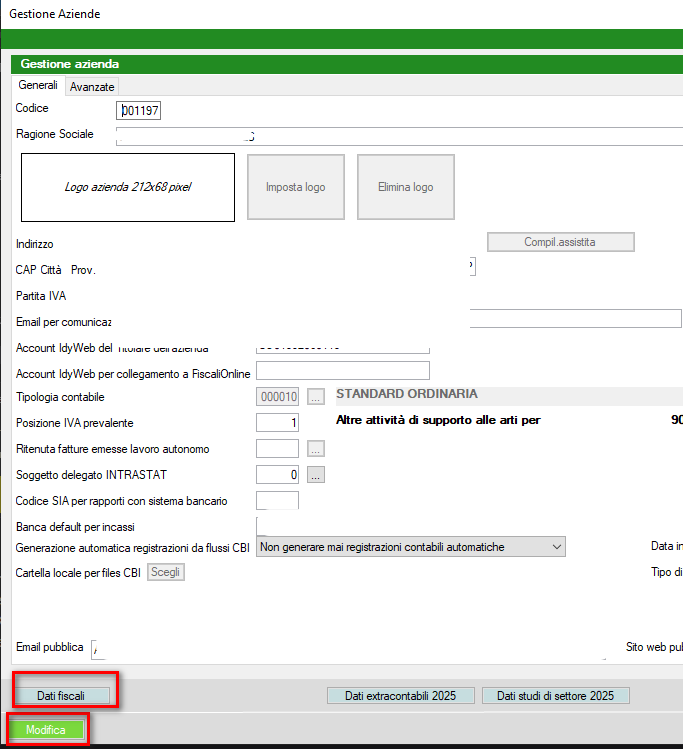Select the logo azienda placeholder box
This screenshot has height=749, width=683.
click(x=127, y=188)
